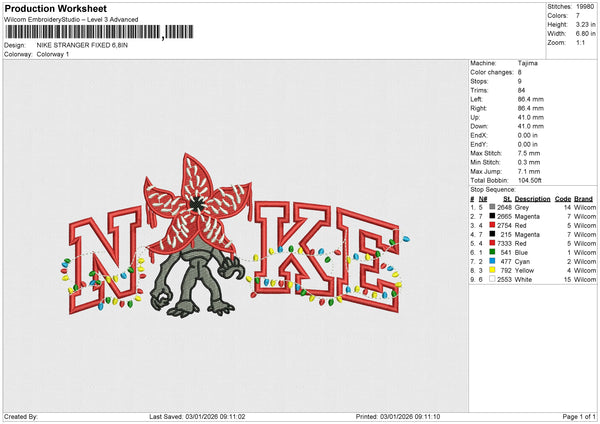Viewport: 600px width, 424px height.
Task: Click the Stitches value '19980'
Action: [x=585, y=7]
